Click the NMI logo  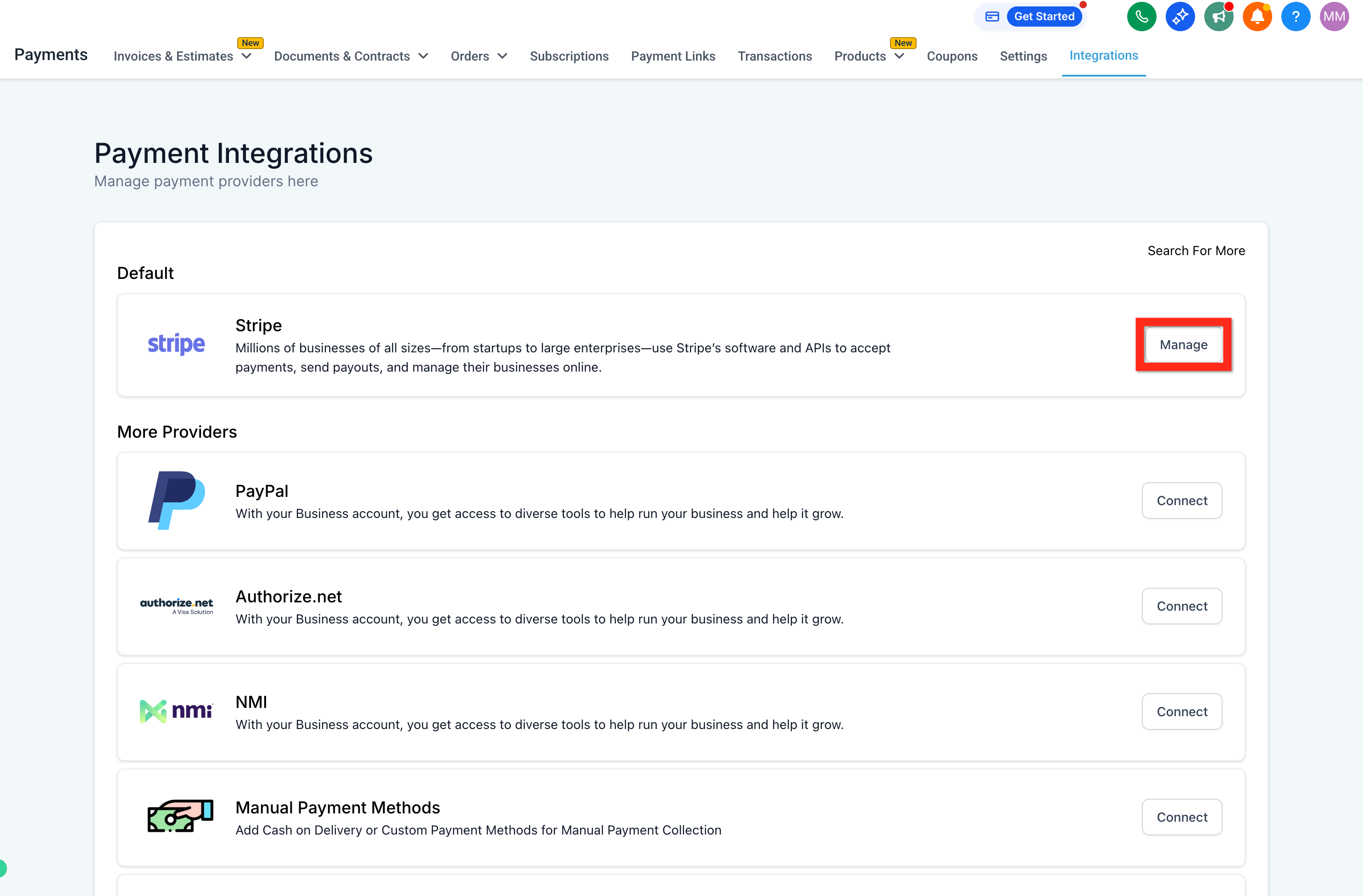pyautogui.click(x=176, y=711)
